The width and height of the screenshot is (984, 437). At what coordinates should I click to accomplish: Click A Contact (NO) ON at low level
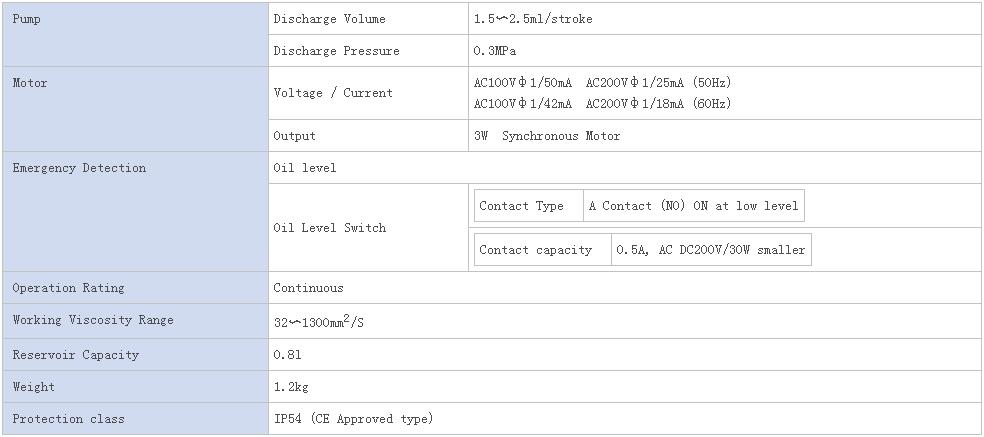click(693, 206)
